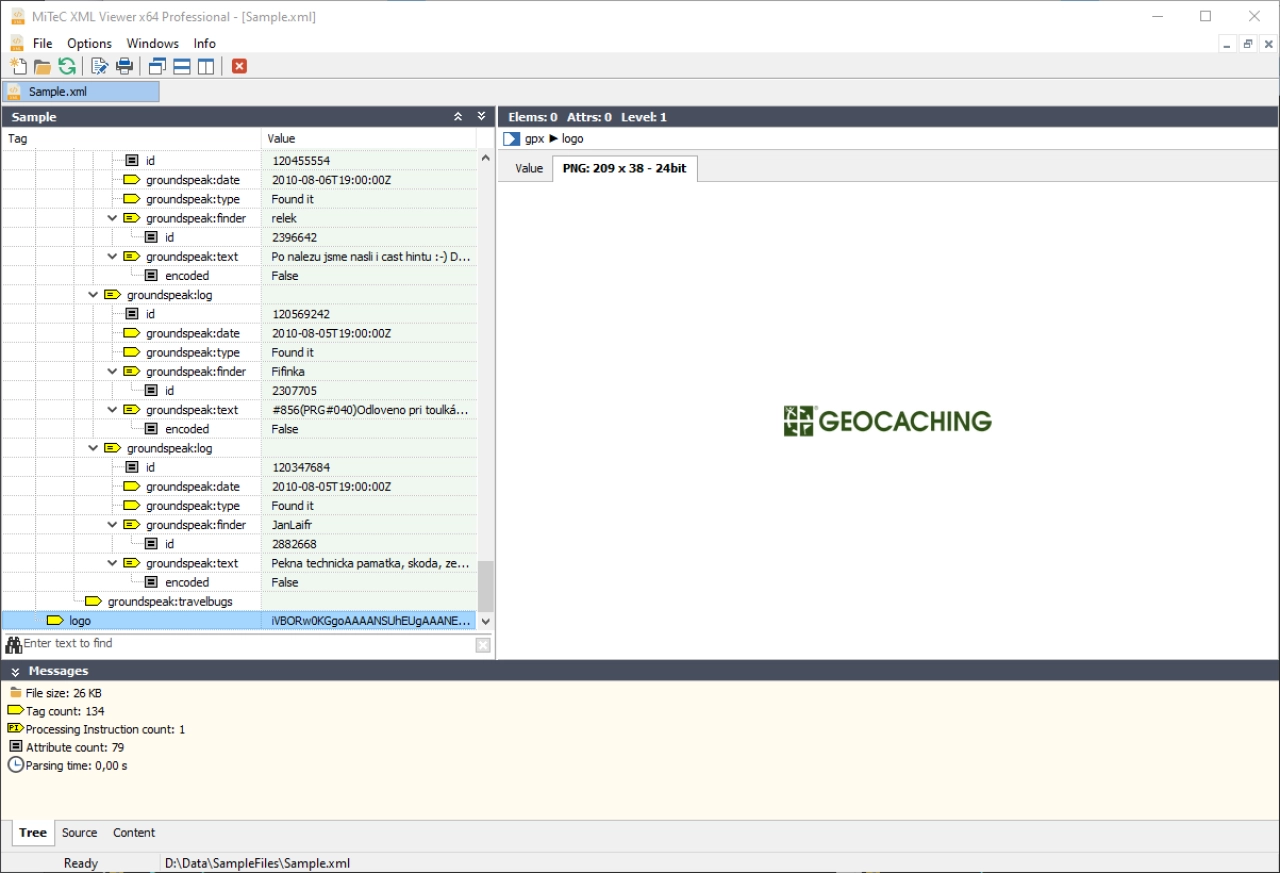
Task: Click file path D:\Data\SampleFiles\Sample.xml in status bar
Action: [257, 863]
